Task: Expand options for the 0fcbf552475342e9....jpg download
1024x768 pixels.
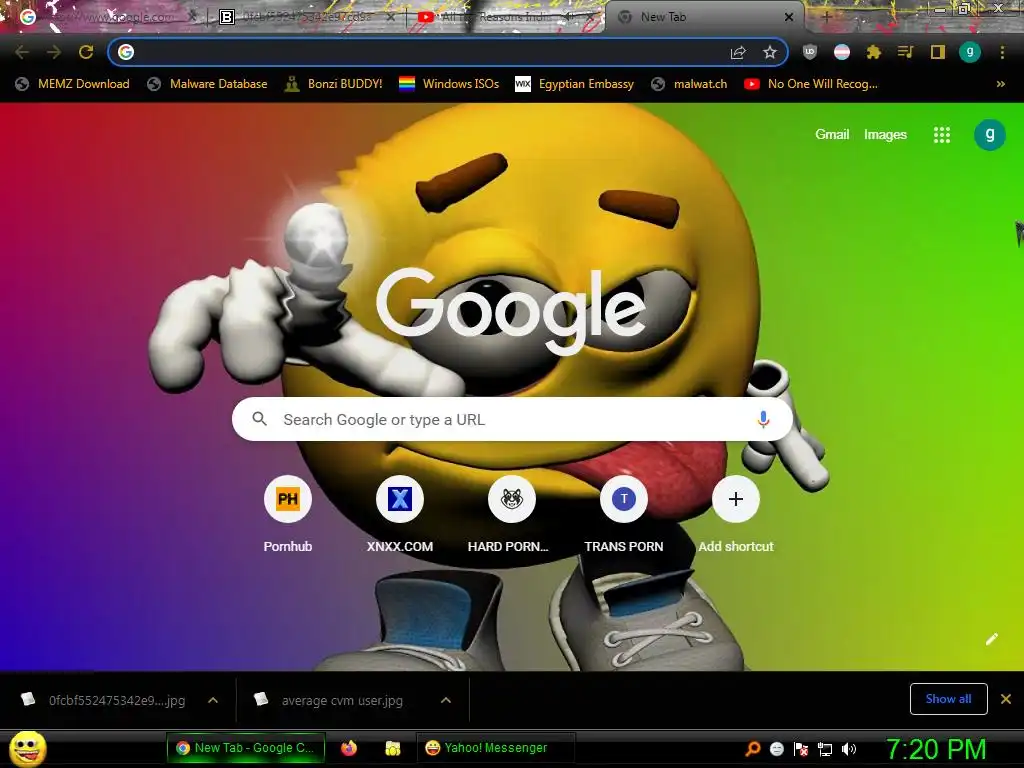Action: click(213, 700)
